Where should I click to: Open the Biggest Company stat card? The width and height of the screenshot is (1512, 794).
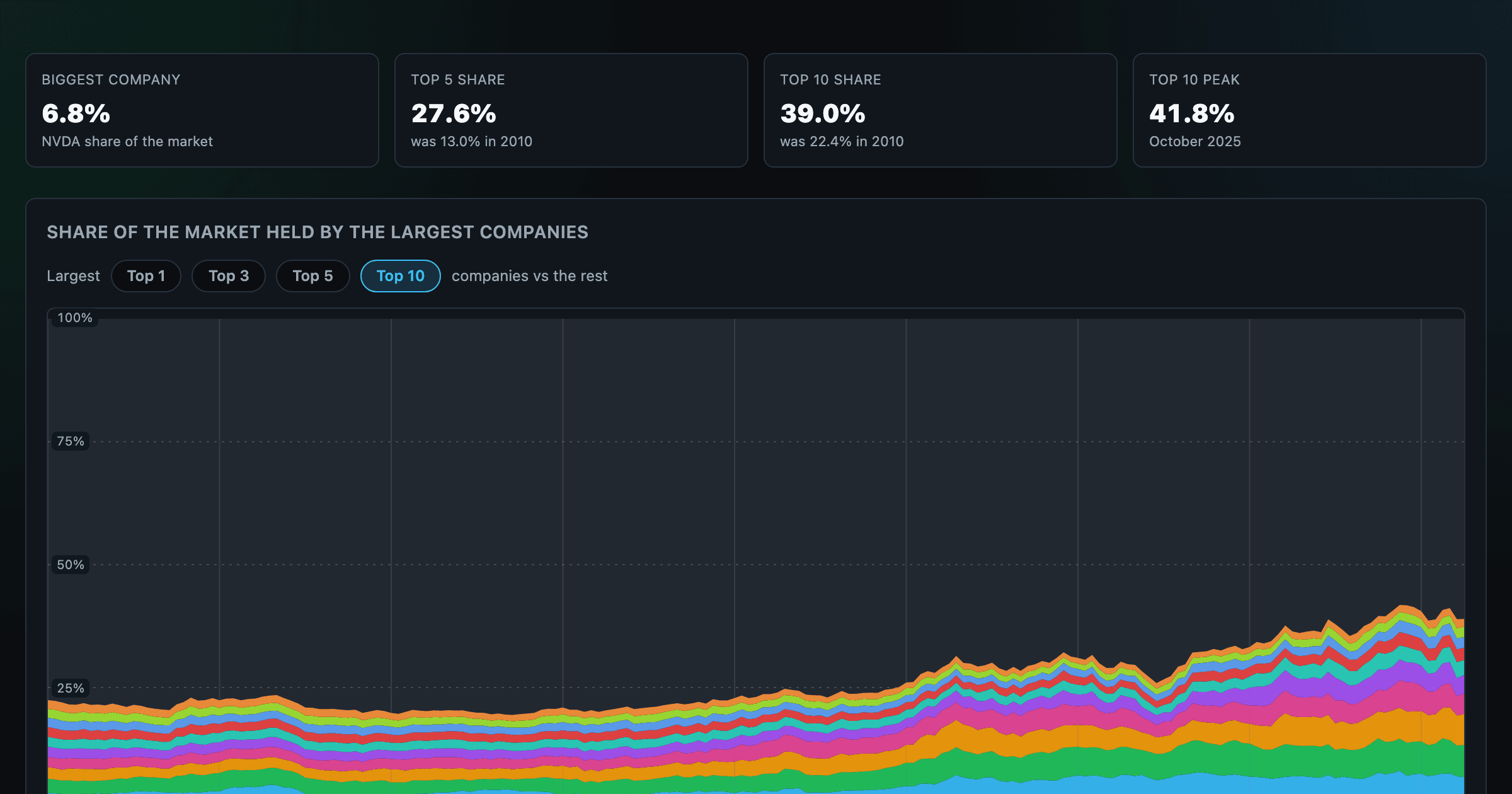tap(202, 110)
